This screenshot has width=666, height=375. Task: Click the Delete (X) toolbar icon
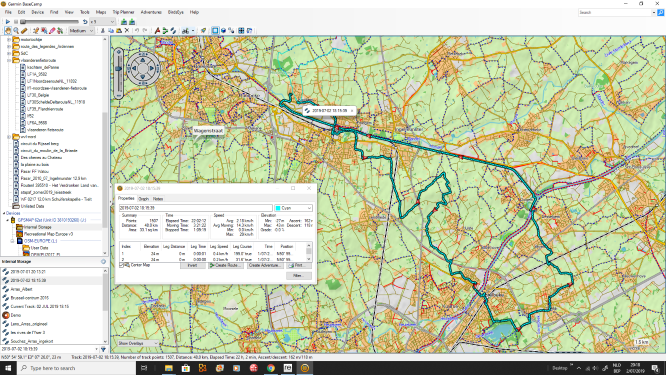pos(127,31)
